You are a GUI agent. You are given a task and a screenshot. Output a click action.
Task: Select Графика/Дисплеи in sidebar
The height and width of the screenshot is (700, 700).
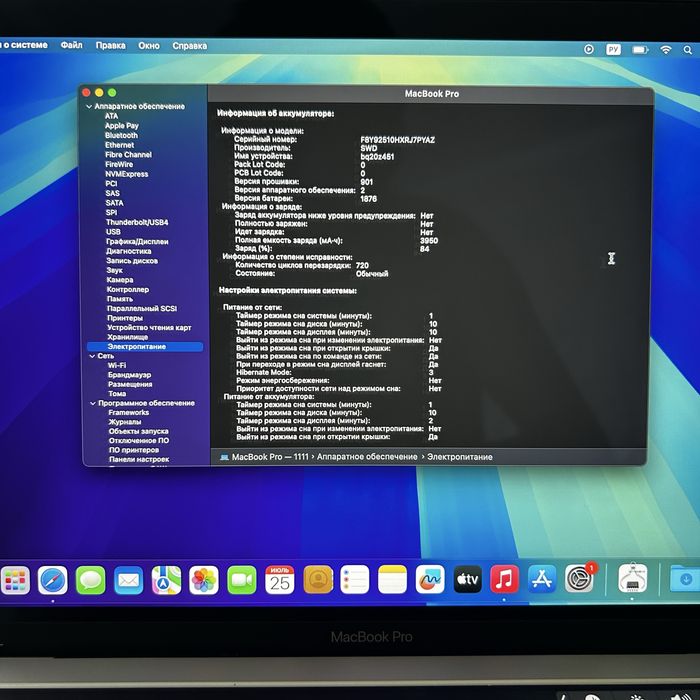coord(137,242)
